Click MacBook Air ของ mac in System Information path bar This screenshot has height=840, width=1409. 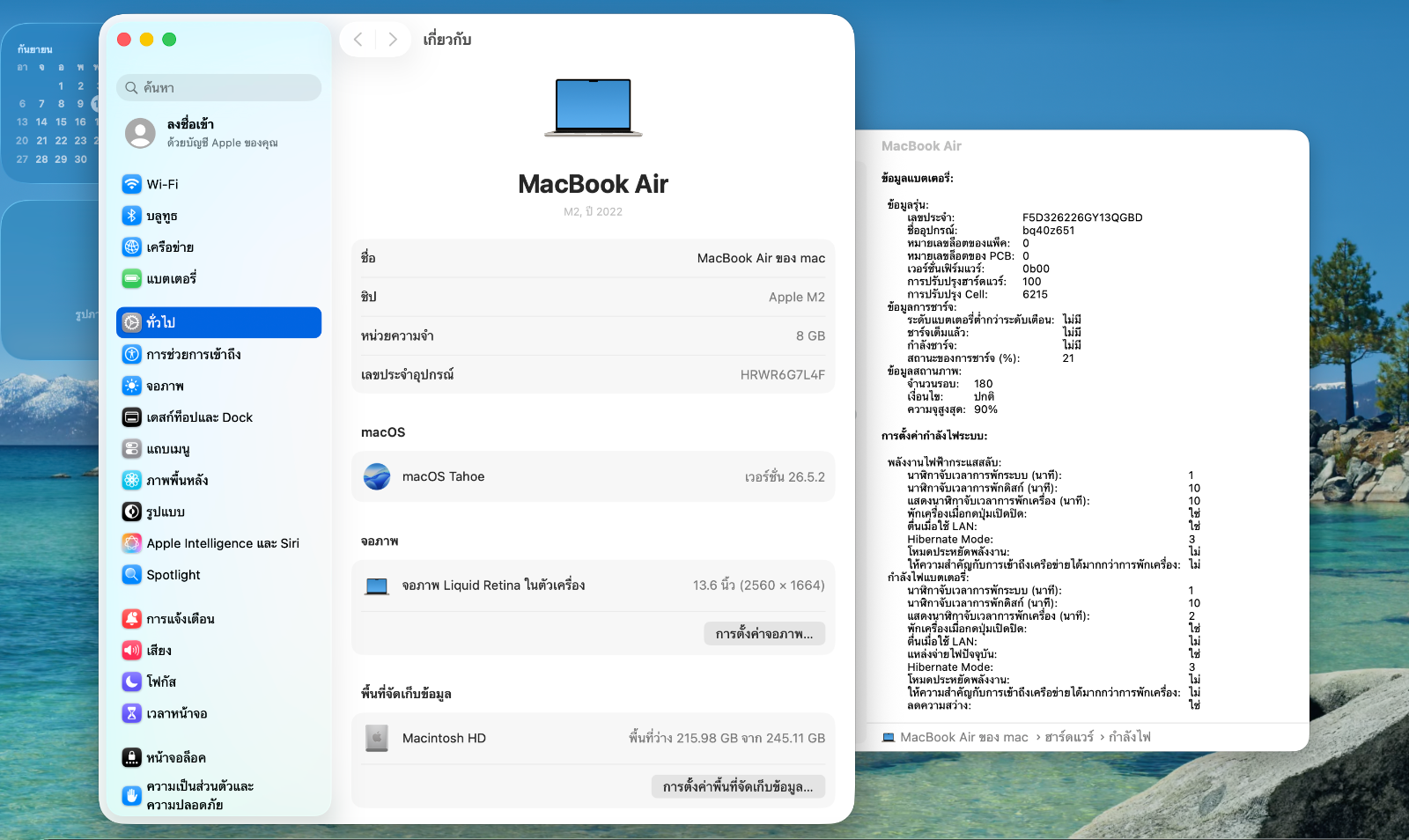pos(963,737)
